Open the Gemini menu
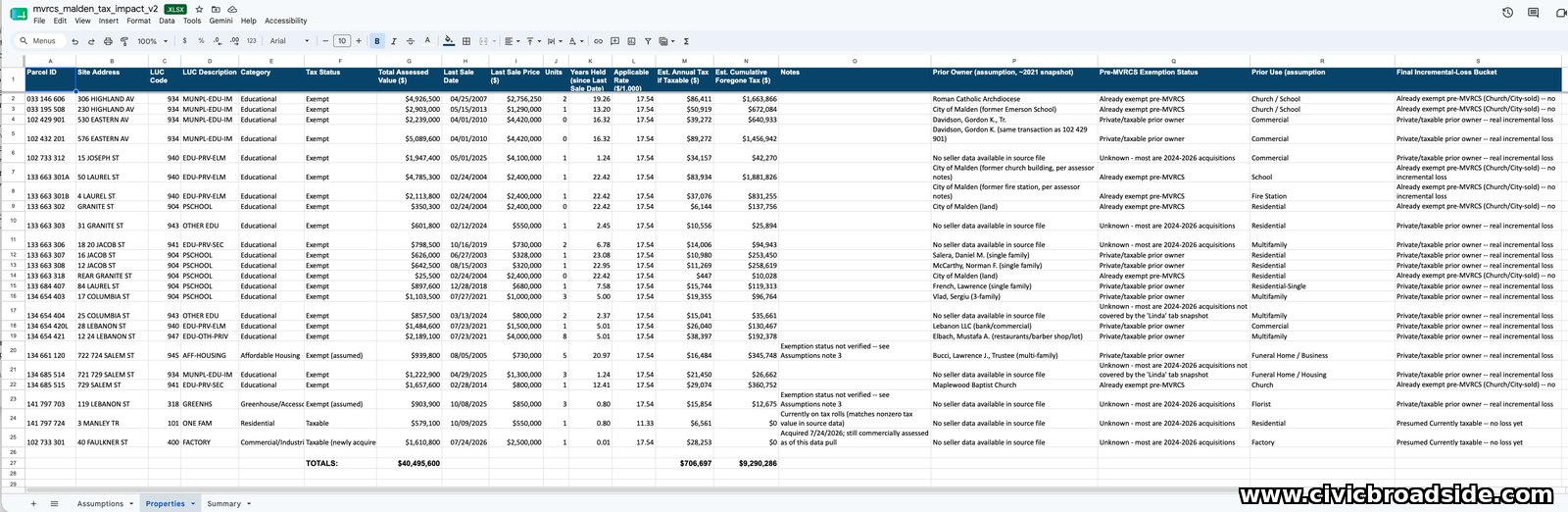Screen dimensions: 1568x512 point(221,21)
